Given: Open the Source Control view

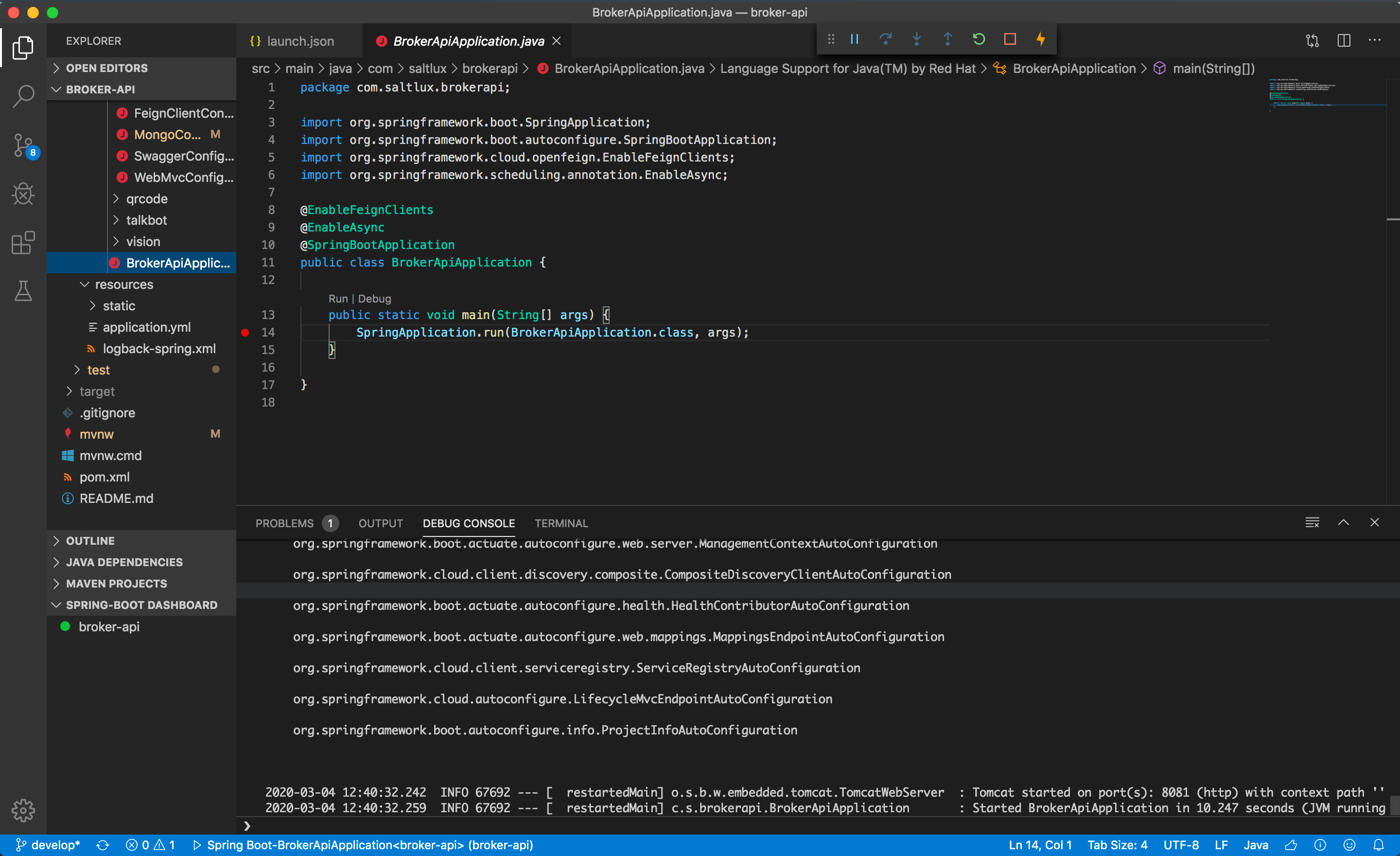Looking at the screenshot, I should pos(23,145).
